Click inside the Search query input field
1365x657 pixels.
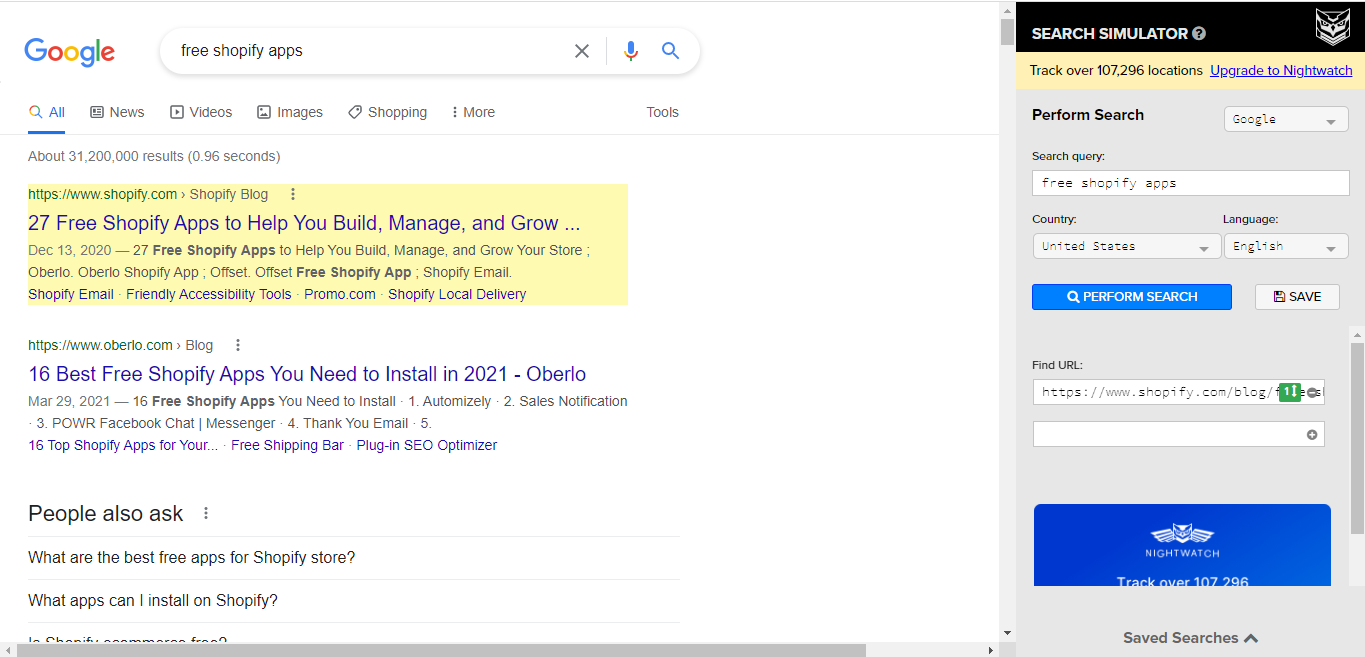(1190, 182)
